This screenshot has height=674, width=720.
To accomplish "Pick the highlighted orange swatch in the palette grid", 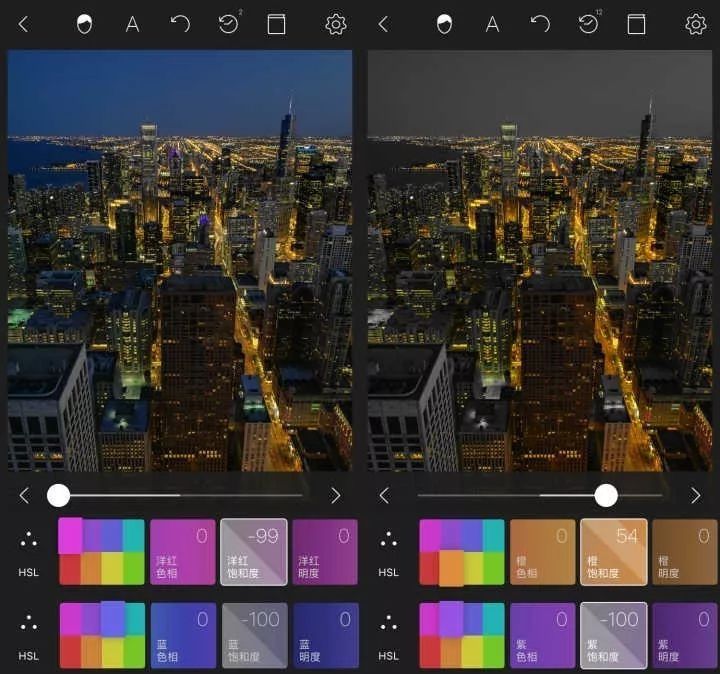I will click(x=451, y=567).
